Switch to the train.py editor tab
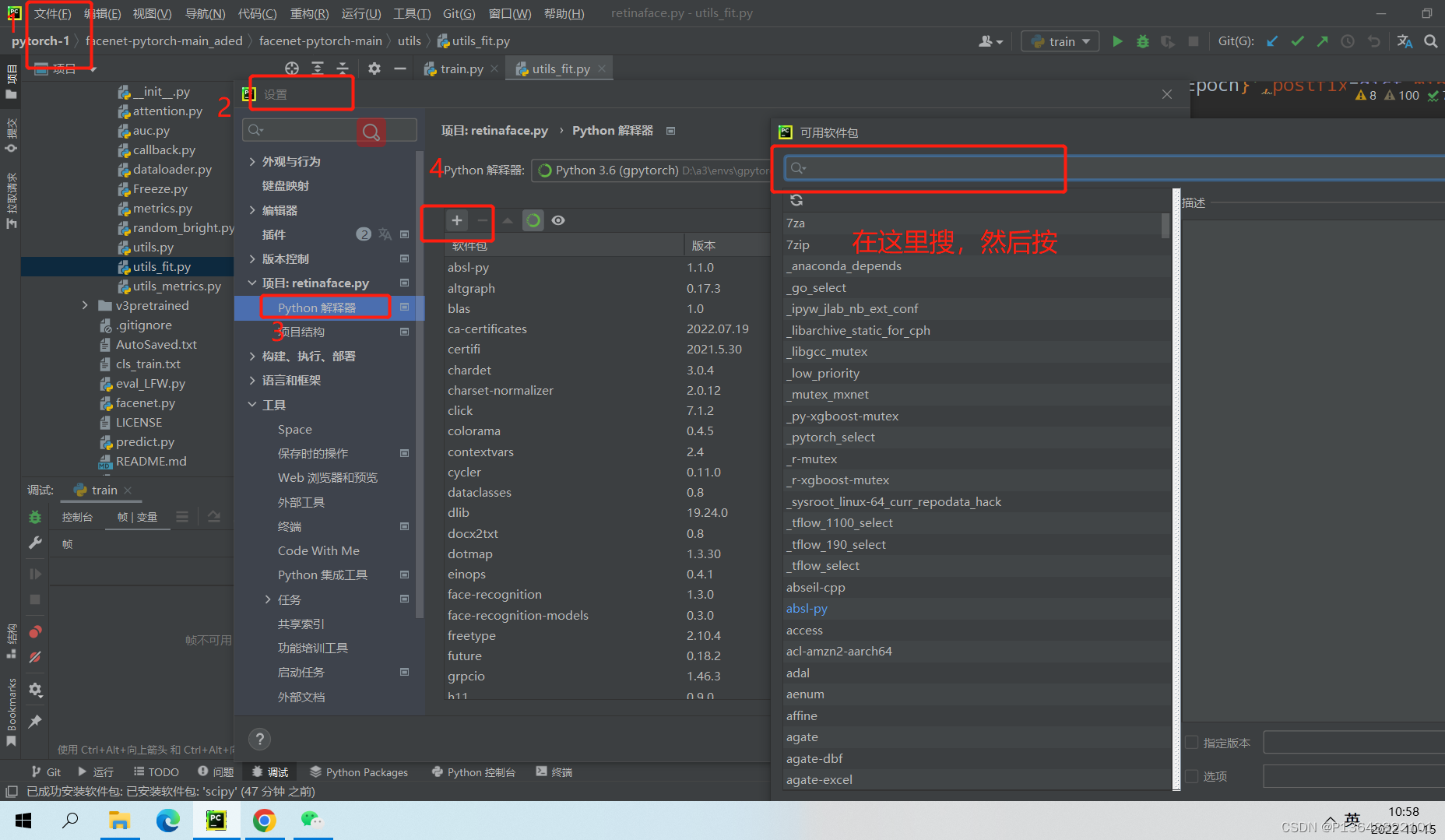The width and height of the screenshot is (1445, 840). (462, 69)
